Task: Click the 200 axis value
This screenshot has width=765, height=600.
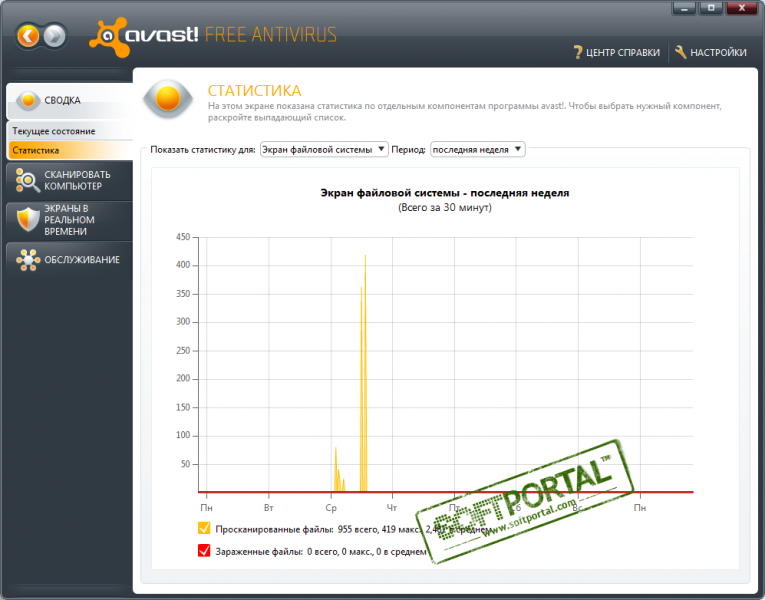Action: click(x=183, y=379)
